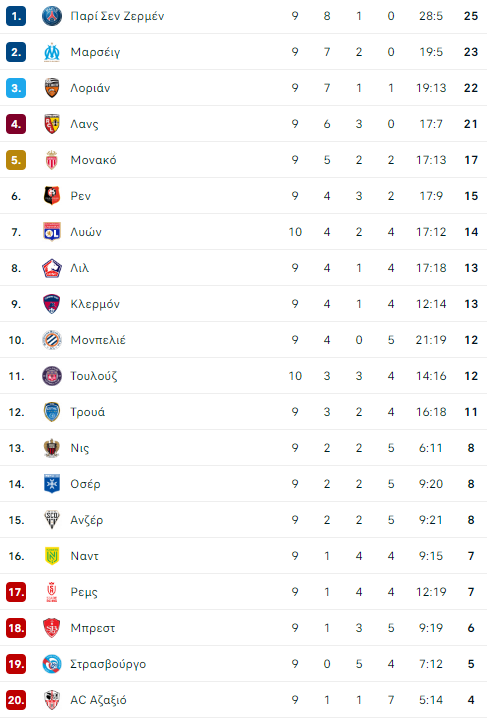
Task: Click the Lyon OL logo
Action: click(x=52, y=232)
